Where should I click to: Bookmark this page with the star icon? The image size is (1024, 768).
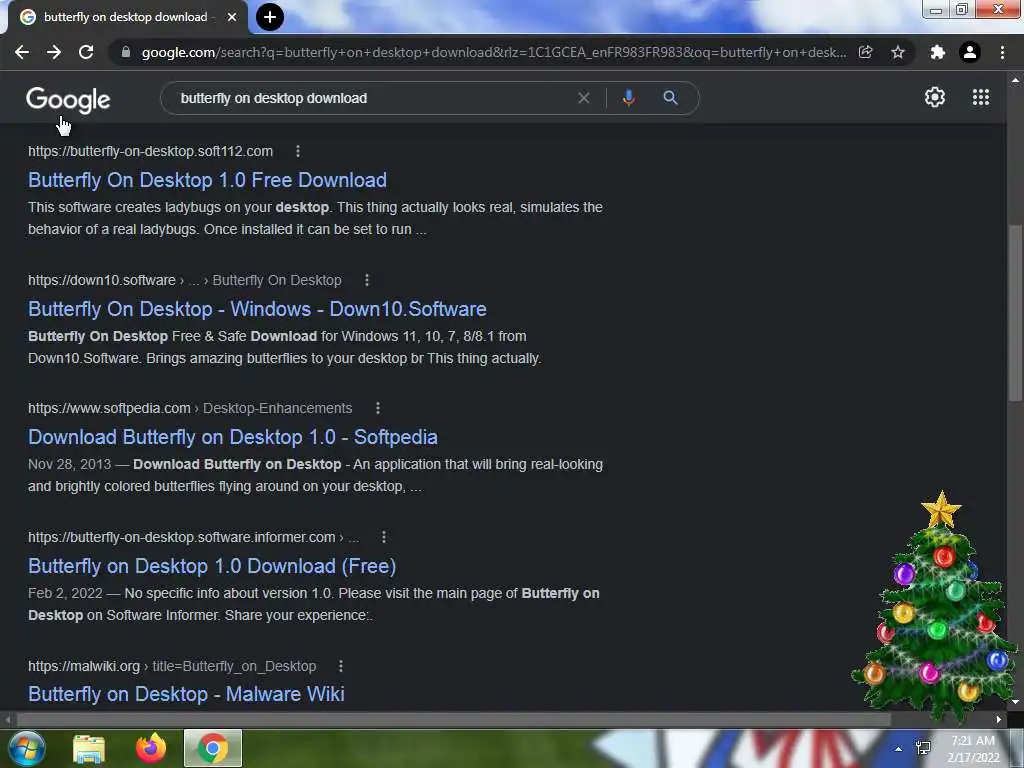898,52
